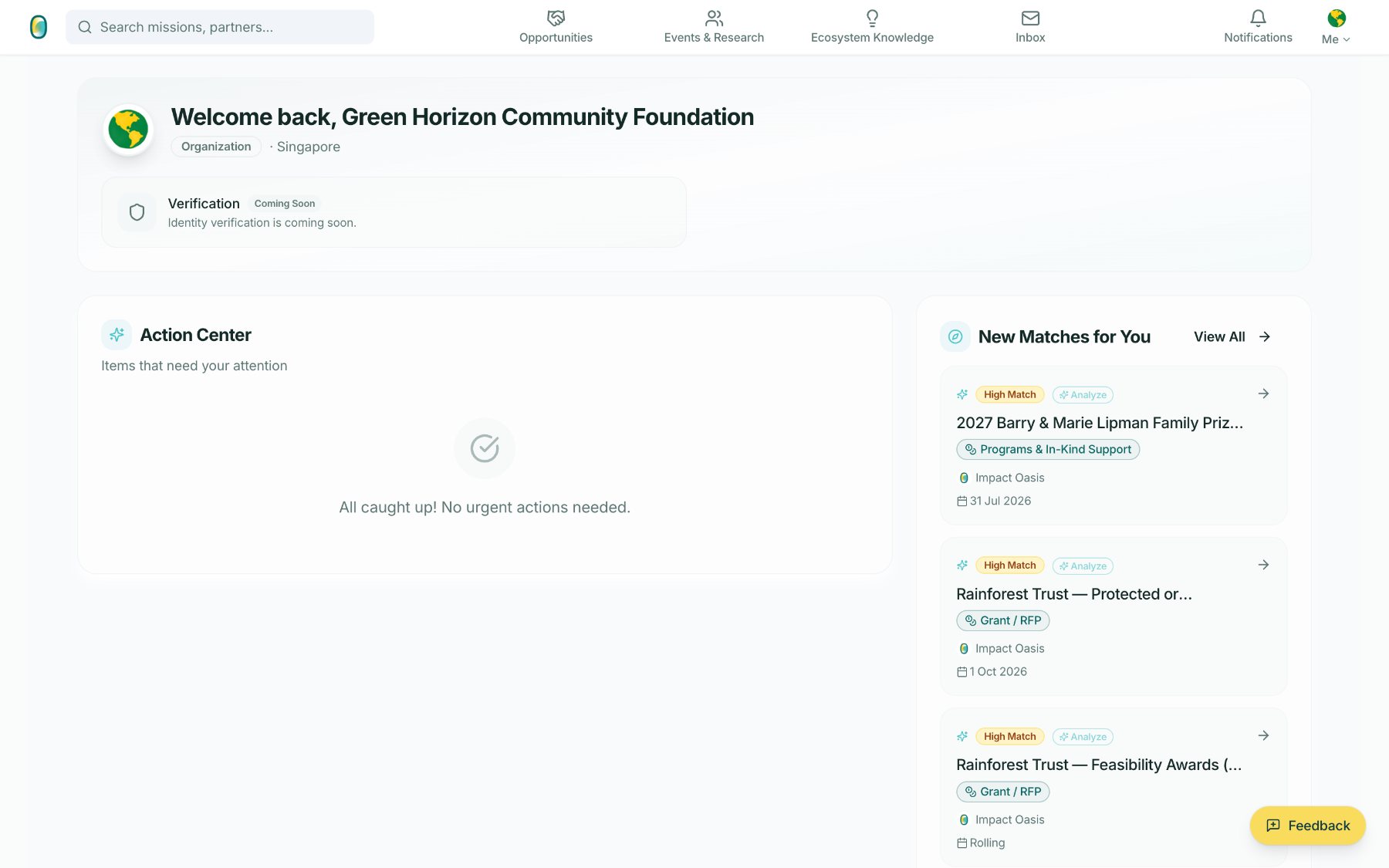Click arrow on Rainforest Trust Feasibility Awards card

coord(1263,735)
